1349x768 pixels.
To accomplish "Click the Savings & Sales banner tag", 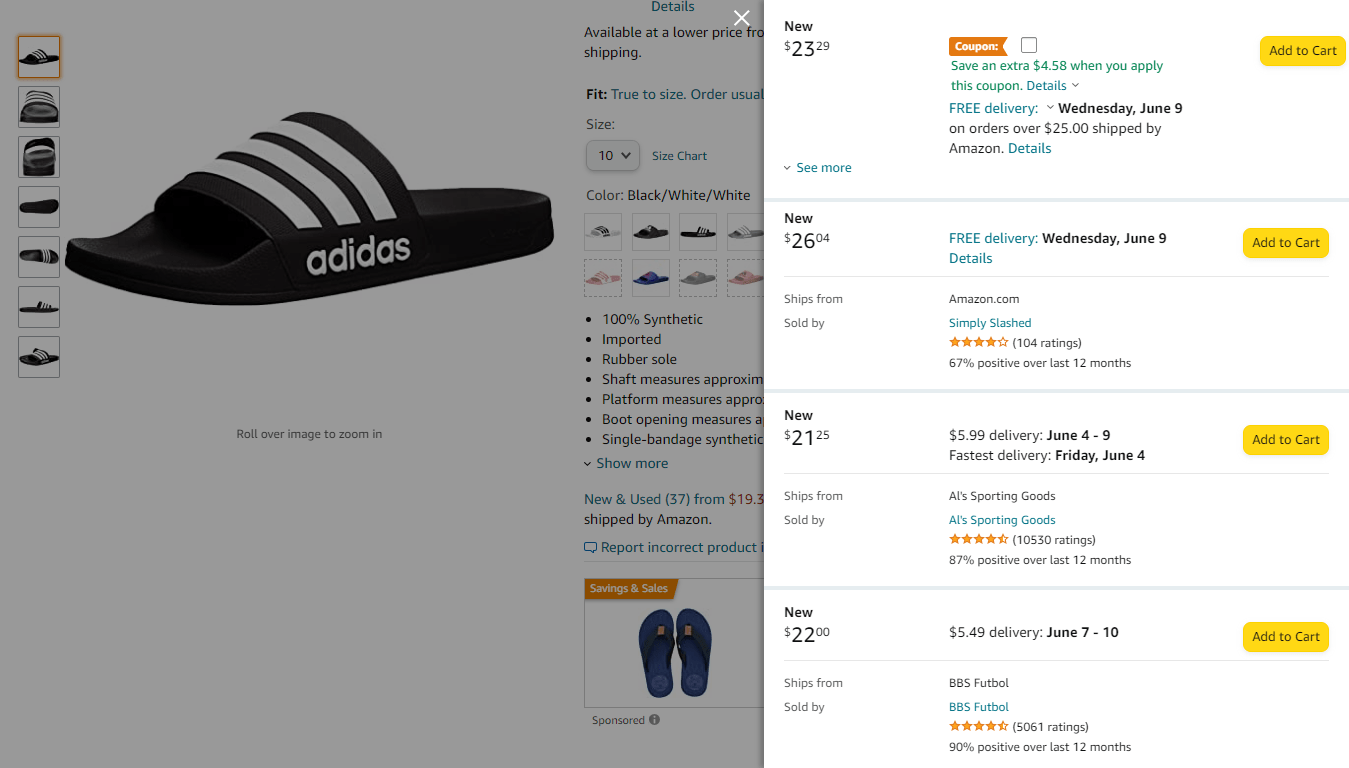I will pyautogui.click(x=630, y=589).
